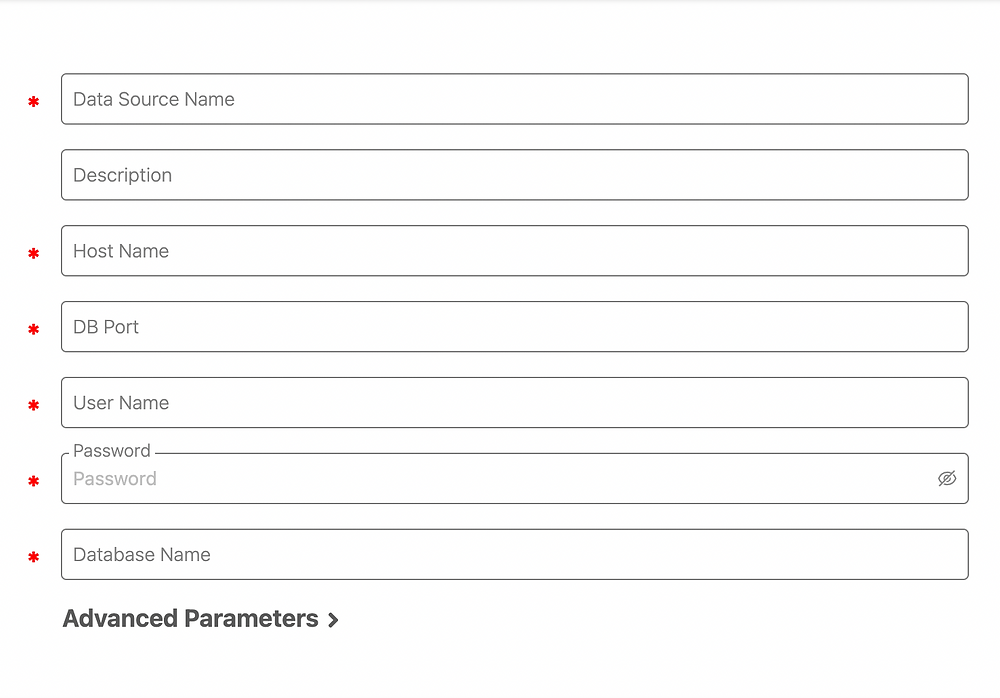Click the required asterisk next to Database Name
Screen dimensions: 1000x698
pos(34,558)
